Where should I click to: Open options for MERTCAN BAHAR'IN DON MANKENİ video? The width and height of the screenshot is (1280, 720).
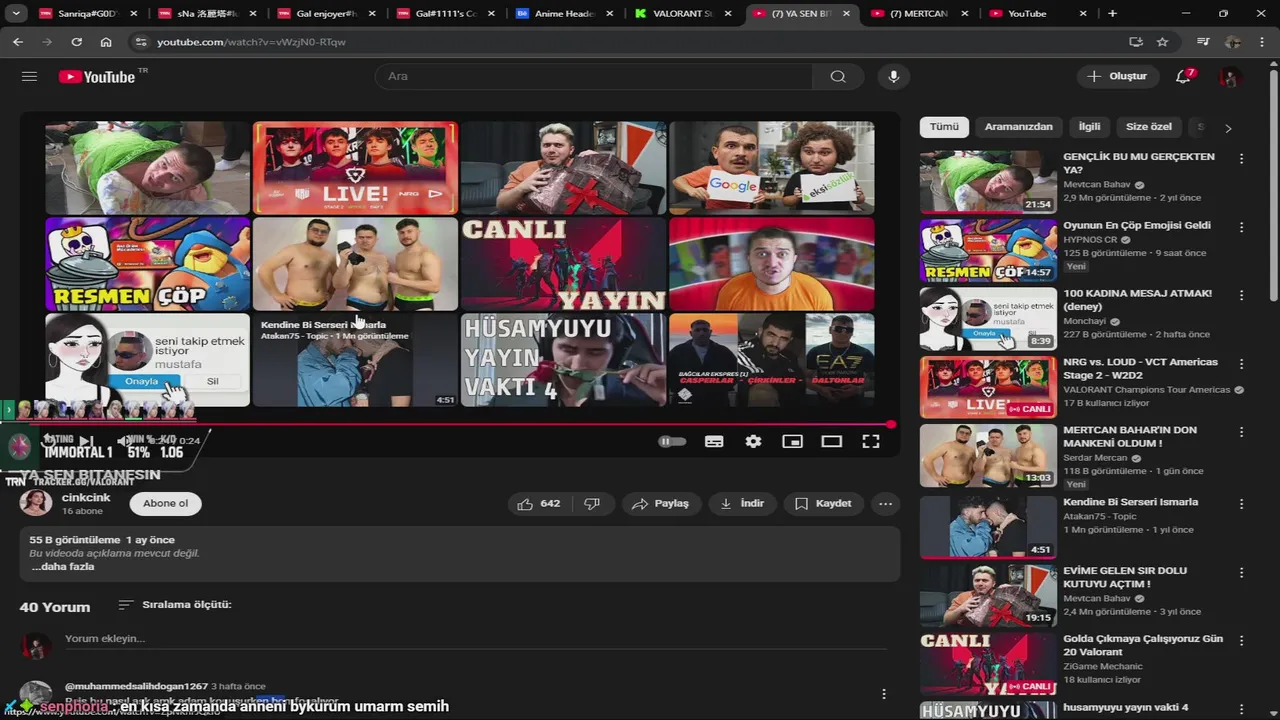(x=1241, y=433)
